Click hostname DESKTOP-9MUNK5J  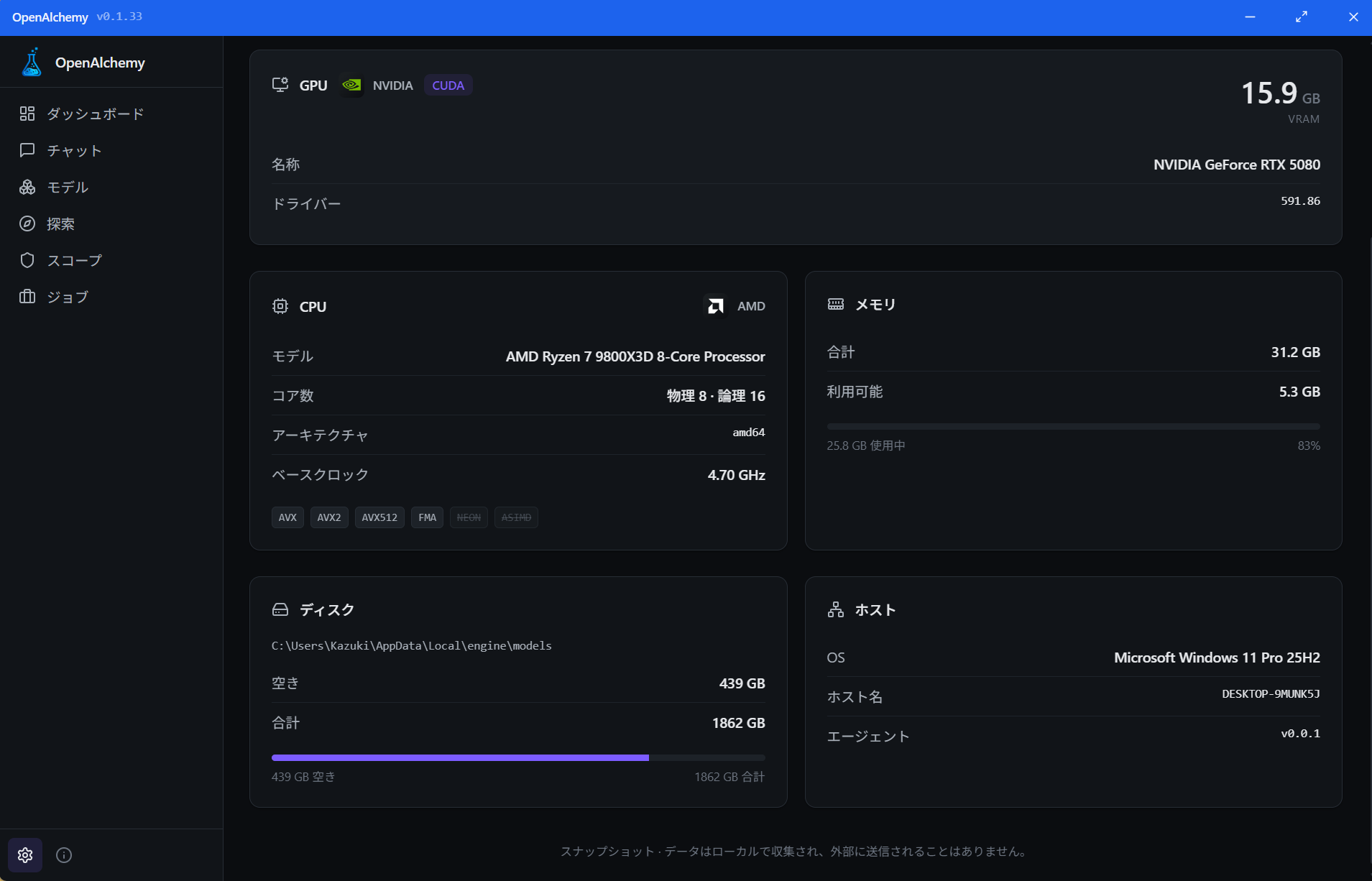coord(1271,693)
